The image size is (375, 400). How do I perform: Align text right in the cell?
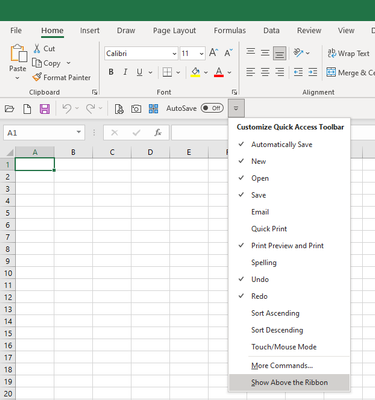280,72
